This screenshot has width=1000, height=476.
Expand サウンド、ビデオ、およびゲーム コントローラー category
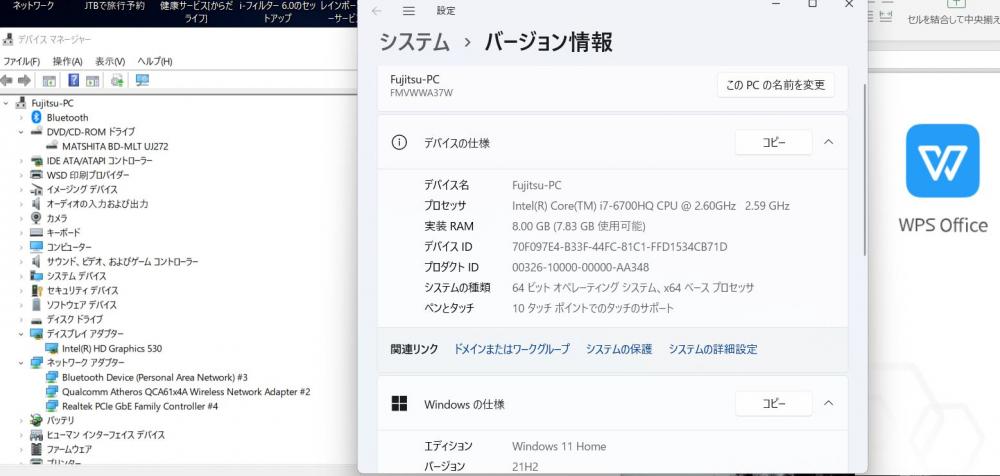pos(21,262)
